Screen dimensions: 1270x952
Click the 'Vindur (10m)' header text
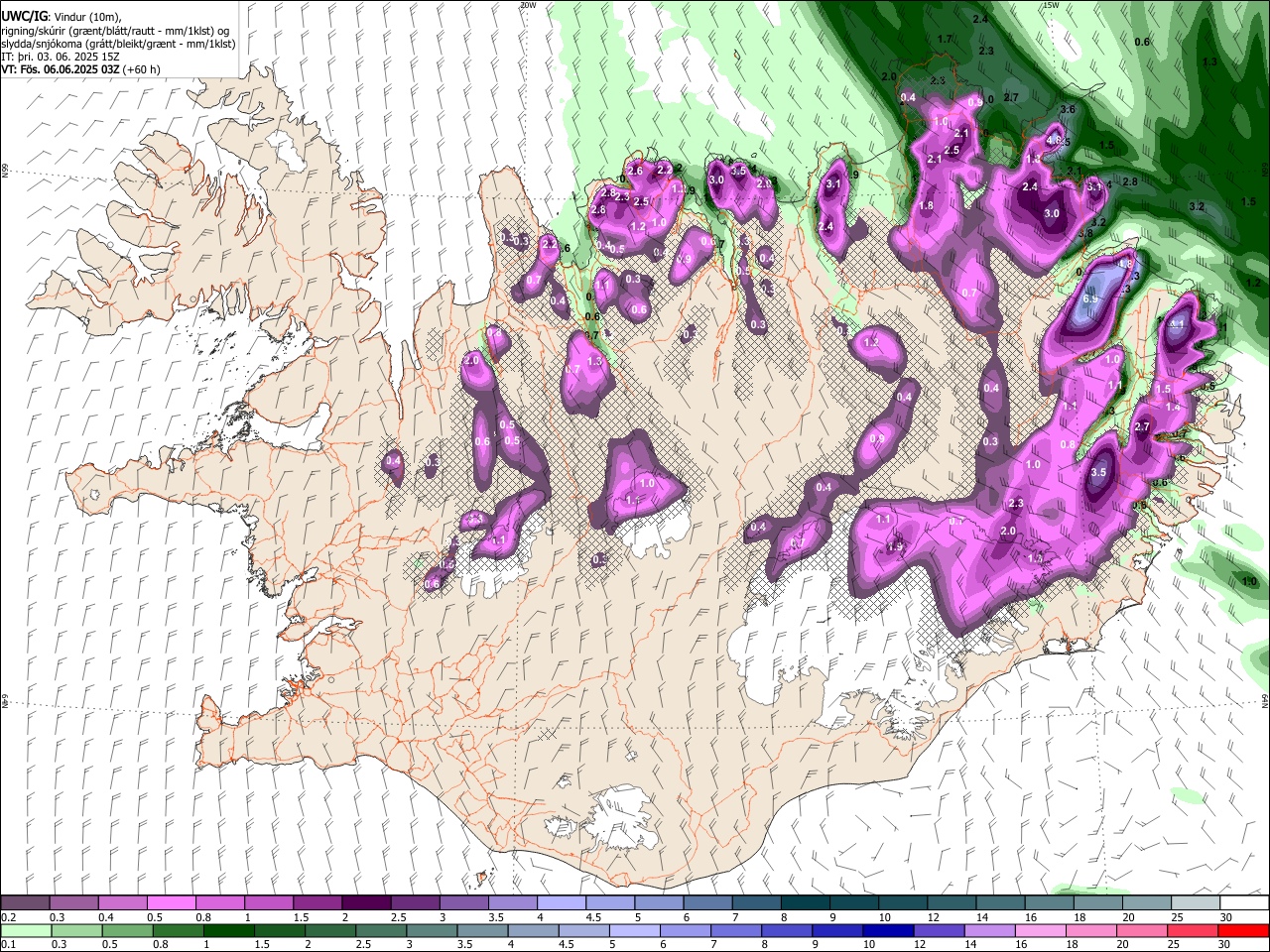point(86,17)
